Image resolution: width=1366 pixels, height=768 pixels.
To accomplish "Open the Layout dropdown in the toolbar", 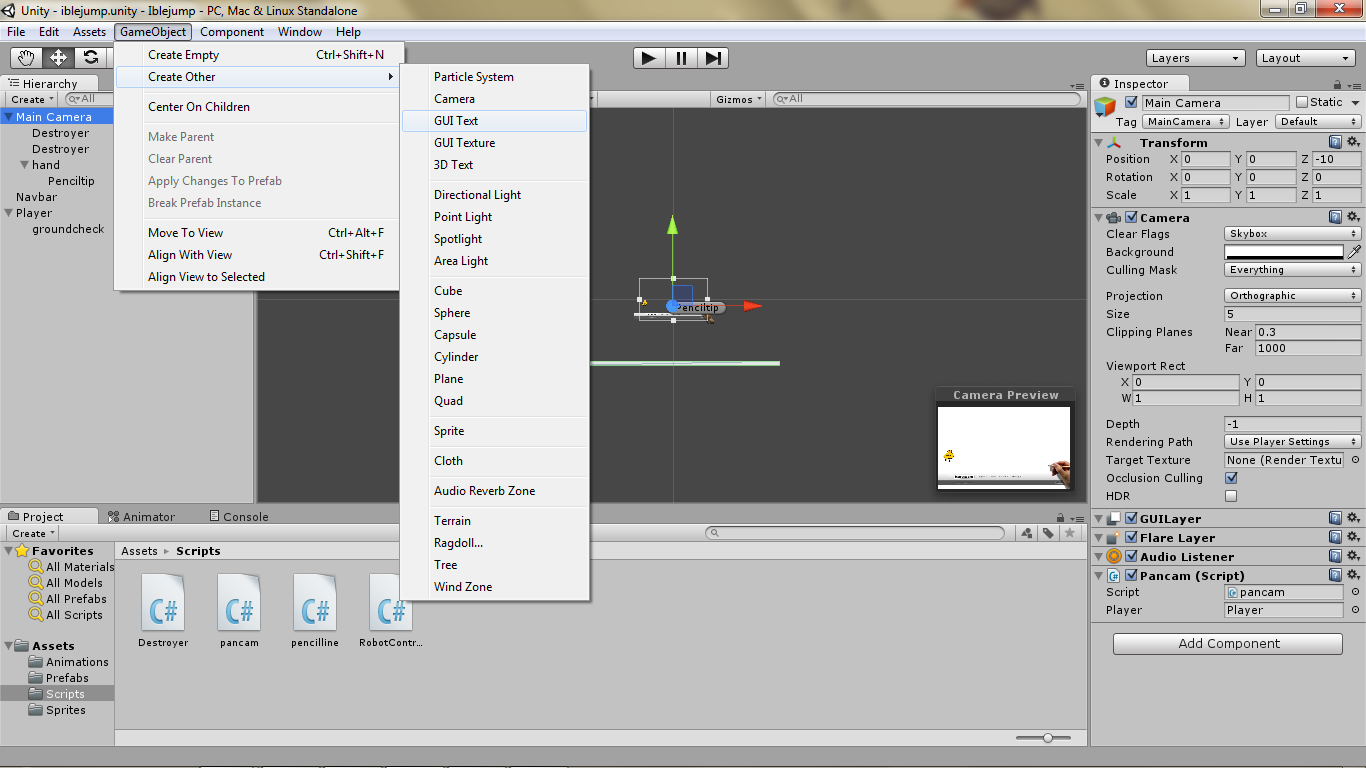I will click(1305, 57).
